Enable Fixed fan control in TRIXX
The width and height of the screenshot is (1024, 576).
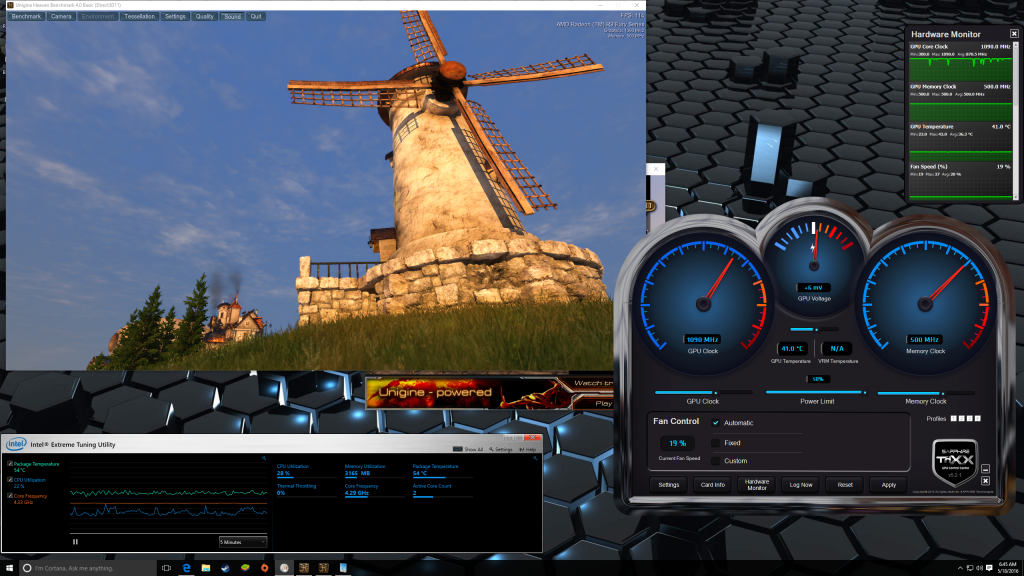pos(716,443)
